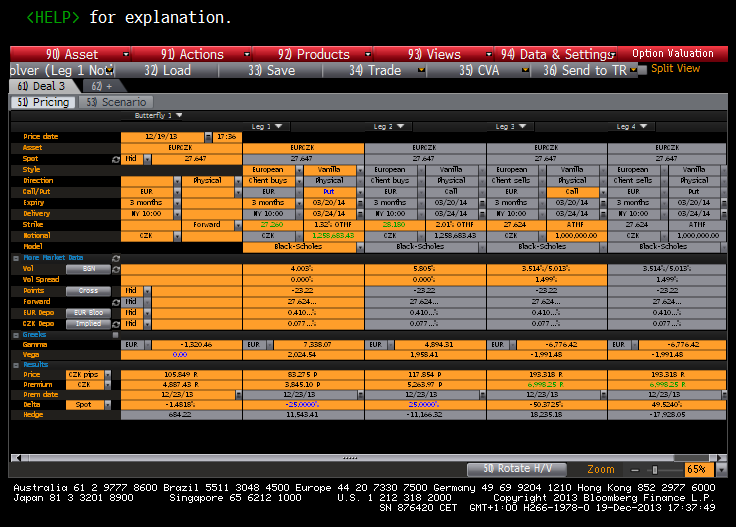Click the Leg 1 strike 27.260 field

[272, 225]
